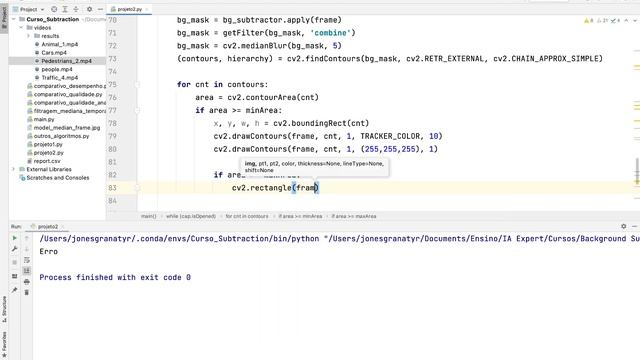Viewport: 640px width, 360px height.
Task: Open main.py in project tree
Action: point(41,119)
